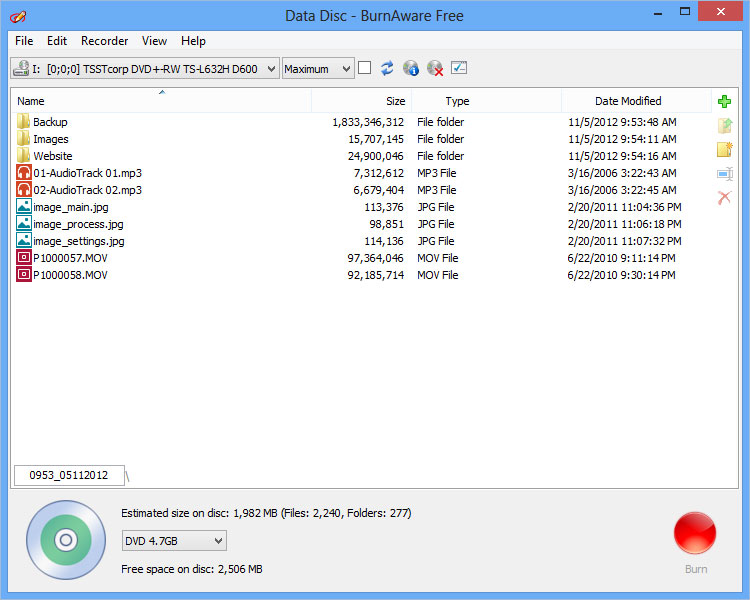The height and width of the screenshot is (600, 750).
Task: Click the green plus Add Files icon
Action: (725, 101)
